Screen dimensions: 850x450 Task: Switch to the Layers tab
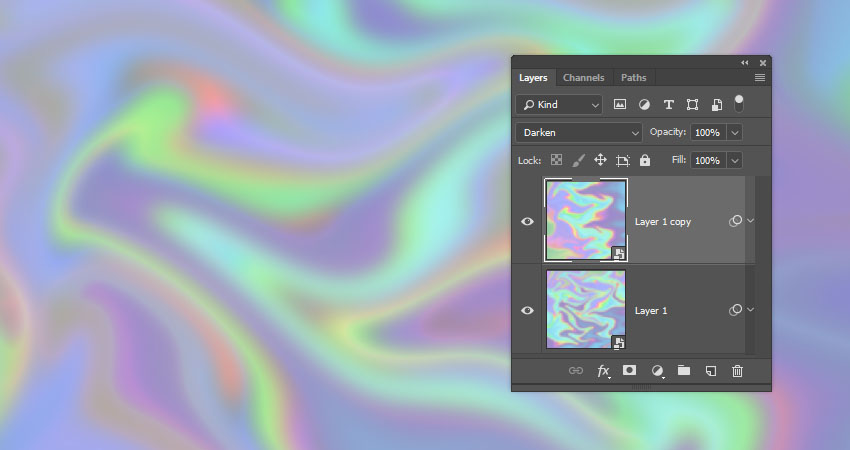click(533, 78)
